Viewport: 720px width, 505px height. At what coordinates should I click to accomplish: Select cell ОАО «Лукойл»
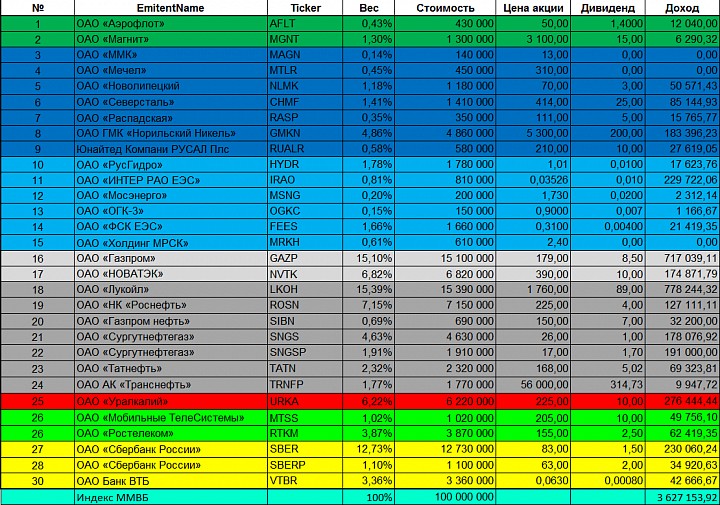coord(170,290)
